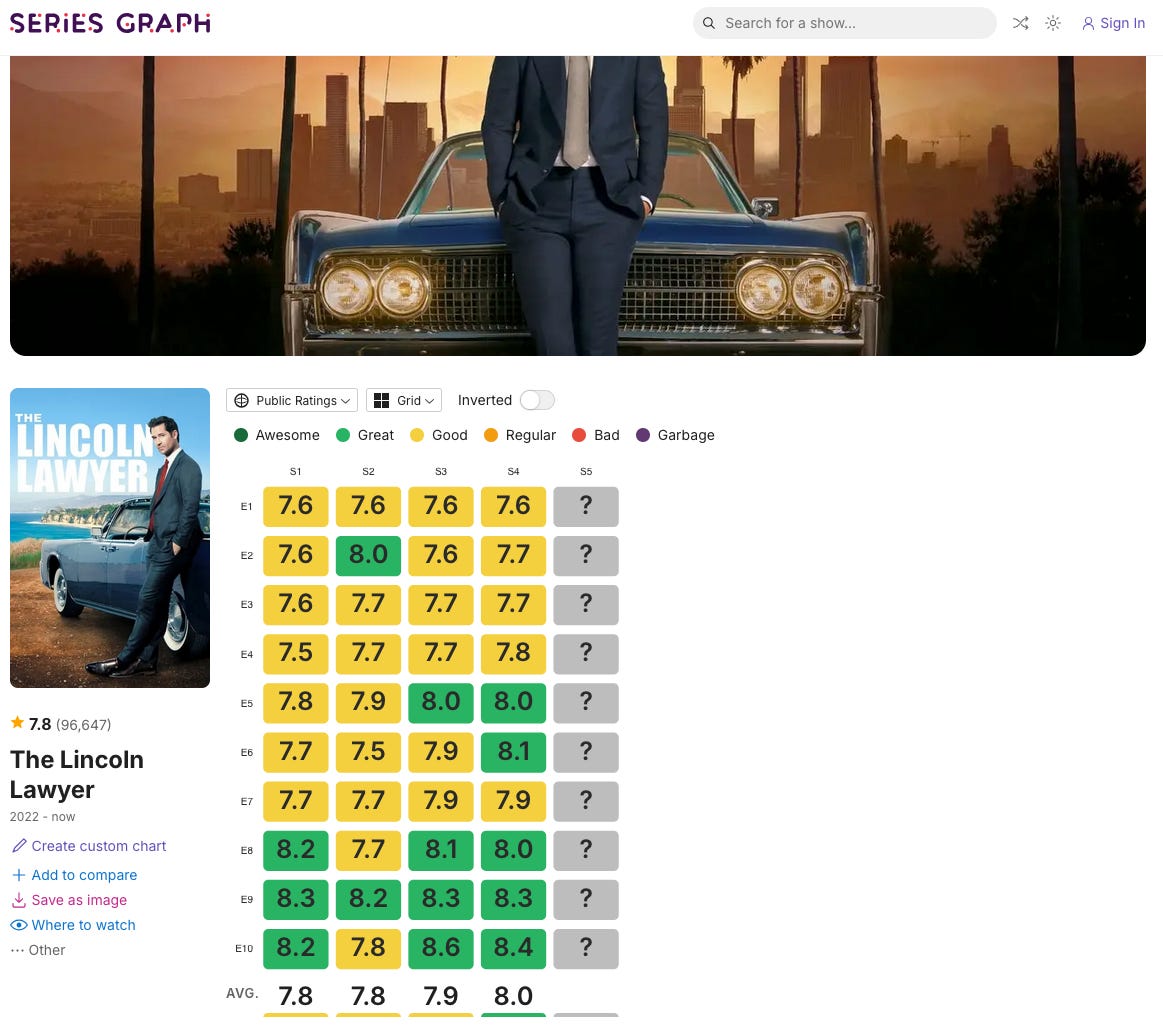
Task: Click the Lincoln Lawyer banner image
Action: 578,205
